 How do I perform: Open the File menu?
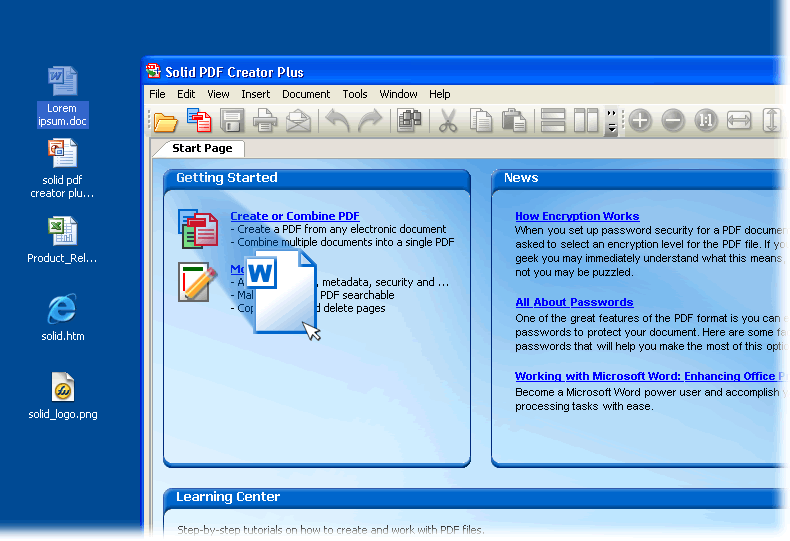(157, 94)
